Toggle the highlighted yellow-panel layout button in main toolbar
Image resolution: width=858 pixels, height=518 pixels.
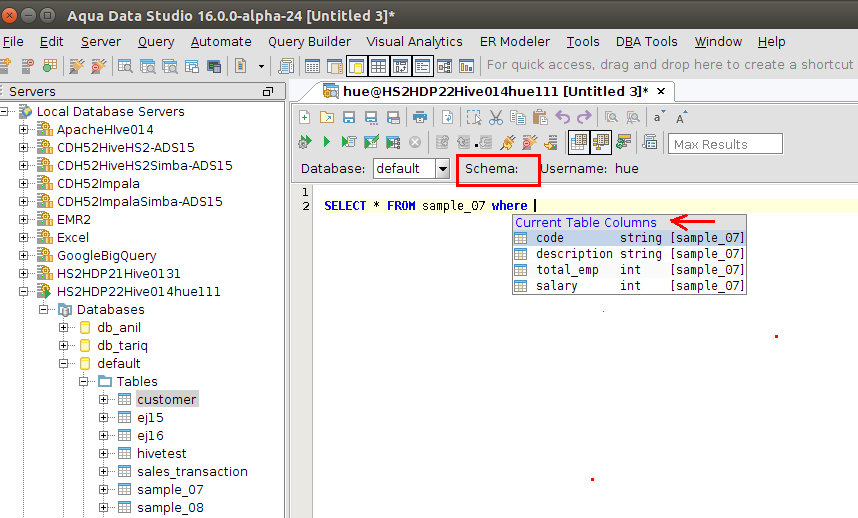coord(357,66)
